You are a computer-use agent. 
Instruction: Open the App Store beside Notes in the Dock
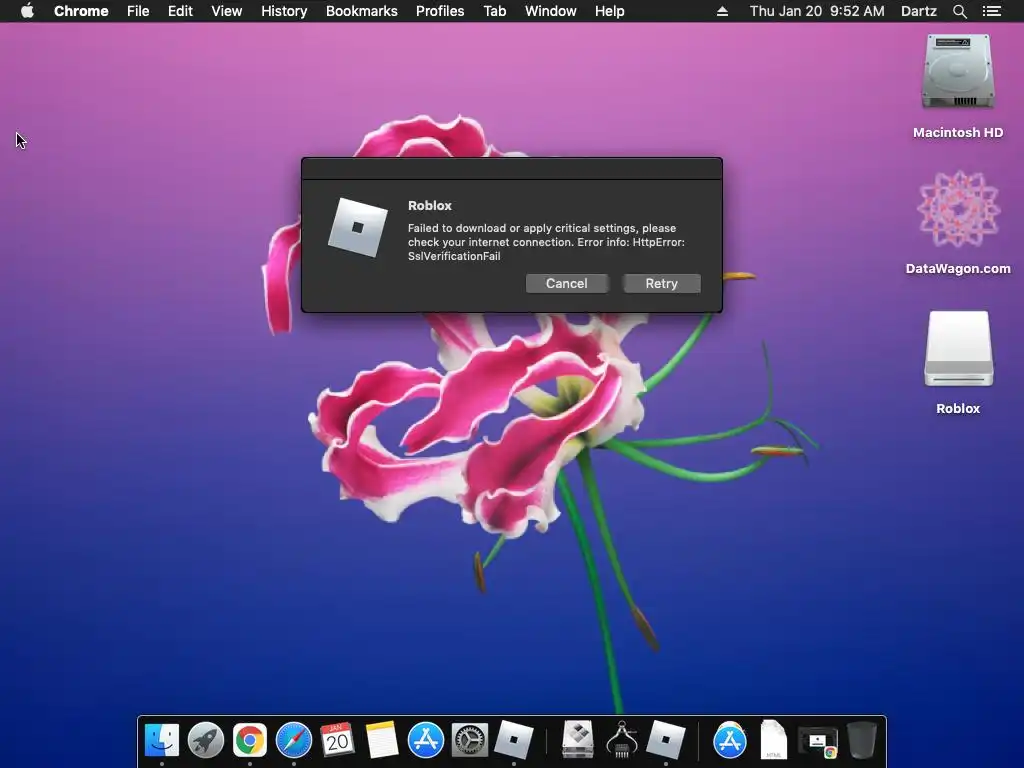click(426, 740)
